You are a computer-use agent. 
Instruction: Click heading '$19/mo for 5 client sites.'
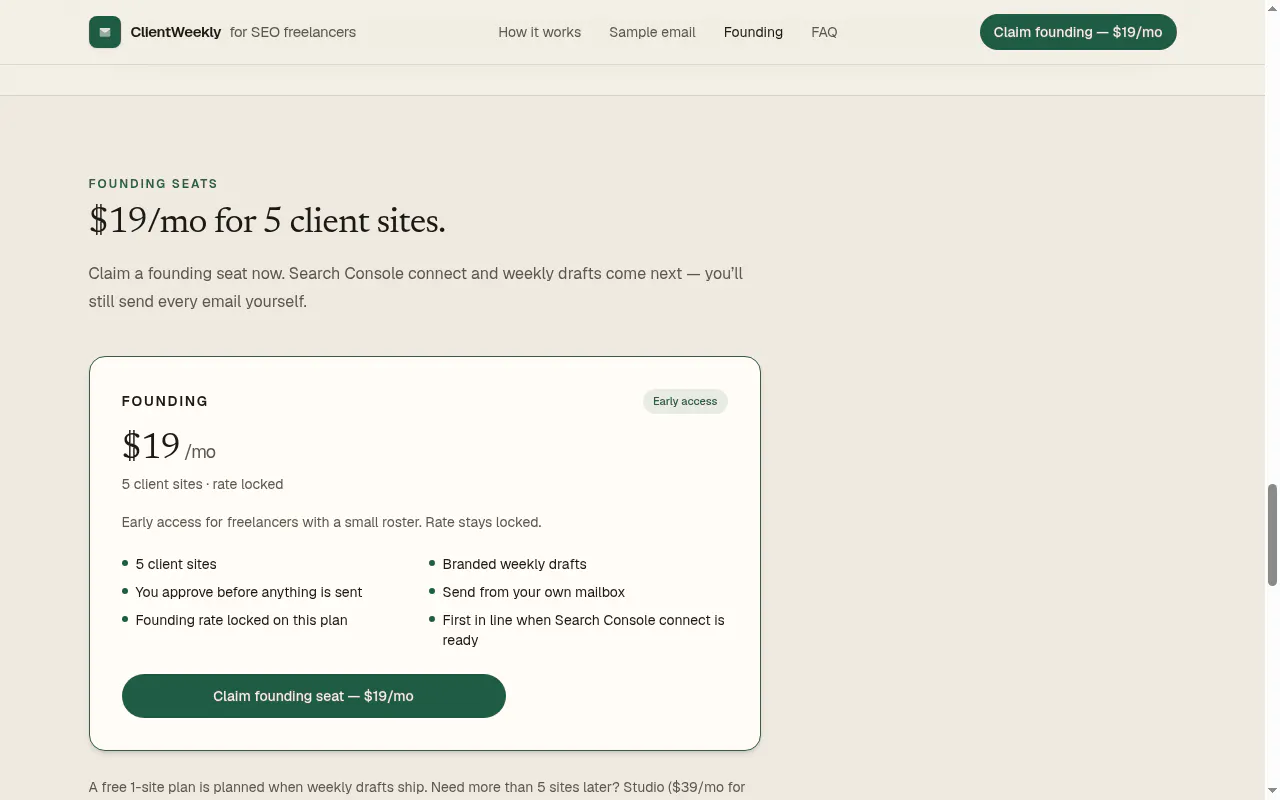(x=267, y=221)
